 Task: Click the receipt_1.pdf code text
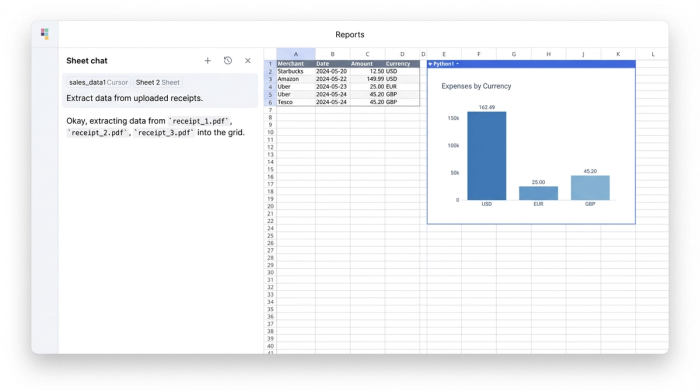pos(200,121)
